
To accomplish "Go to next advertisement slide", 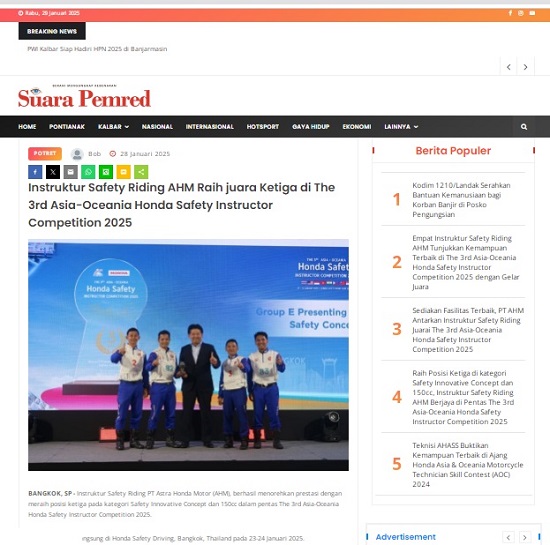I will click(x=525, y=537).
